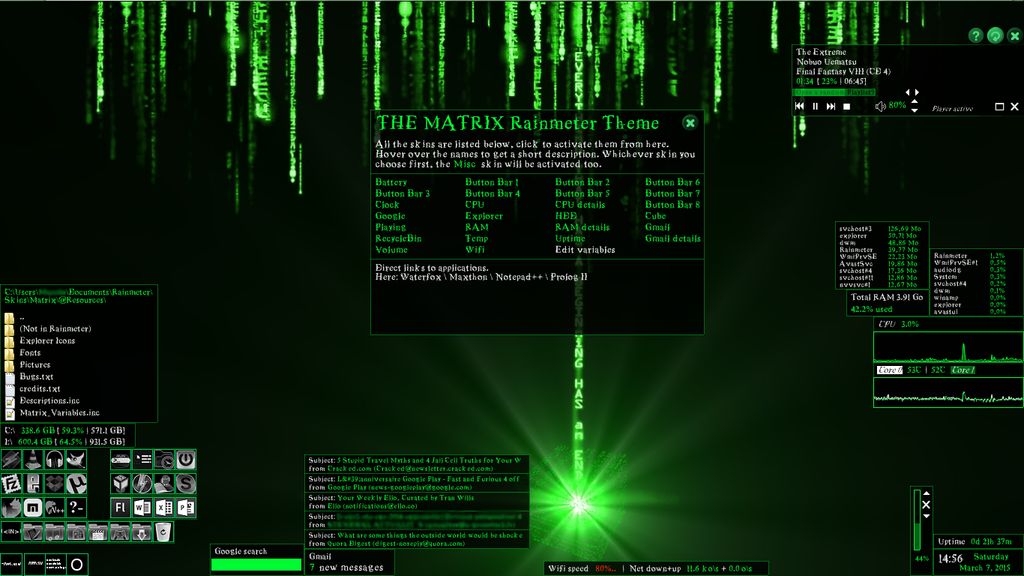This screenshot has width=1024, height=576.
Task: Open the Explorer Icons folder
Action: click(47, 340)
